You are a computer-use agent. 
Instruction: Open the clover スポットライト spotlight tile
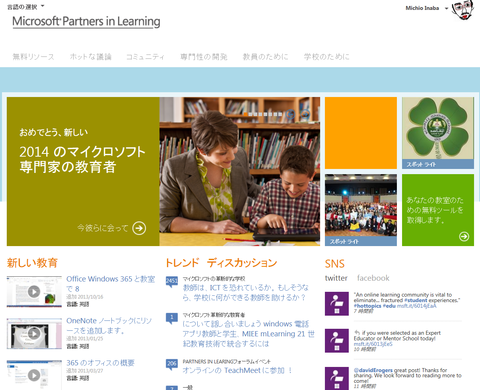[438, 133]
